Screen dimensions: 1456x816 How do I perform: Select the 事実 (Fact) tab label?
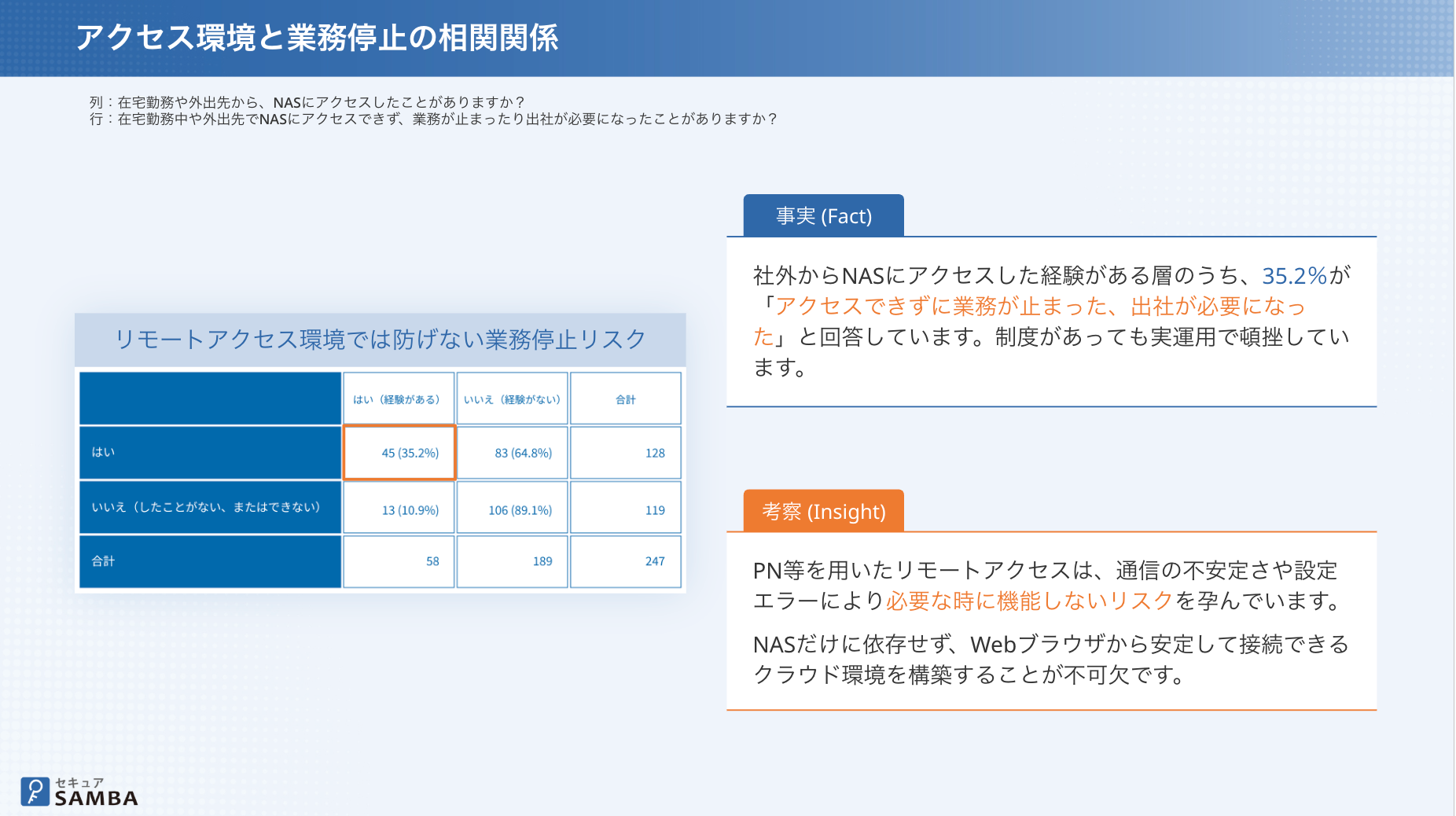(824, 215)
